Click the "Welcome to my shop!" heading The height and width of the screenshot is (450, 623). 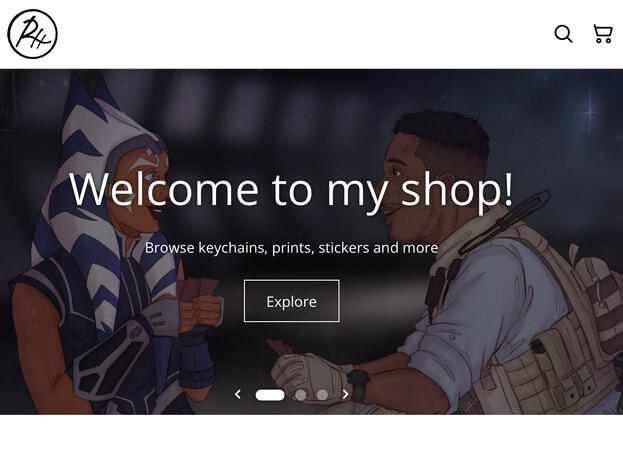pos(292,190)
